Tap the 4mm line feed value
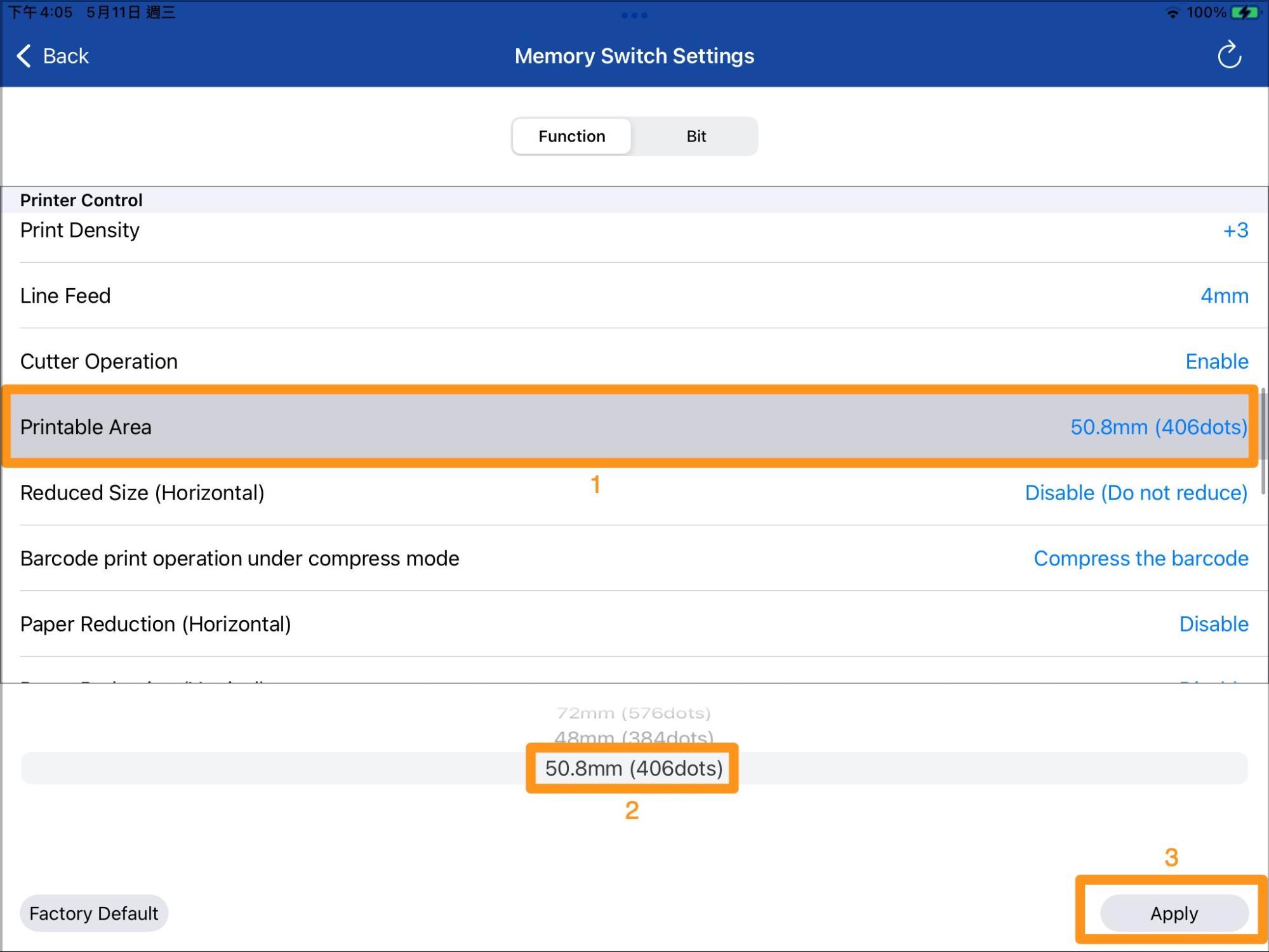 pos(1225,296)
